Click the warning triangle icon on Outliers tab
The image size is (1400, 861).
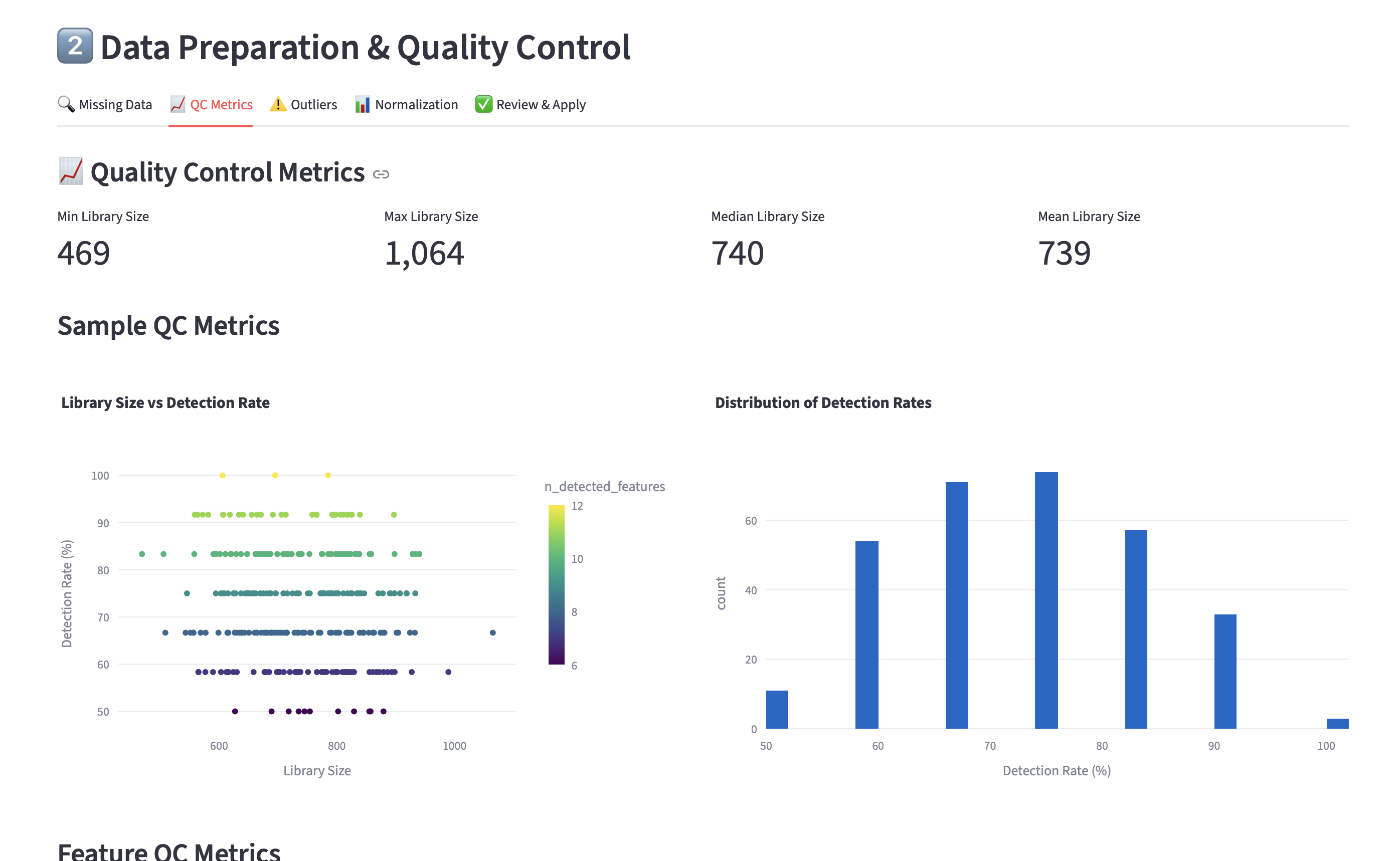click(278, 104)
